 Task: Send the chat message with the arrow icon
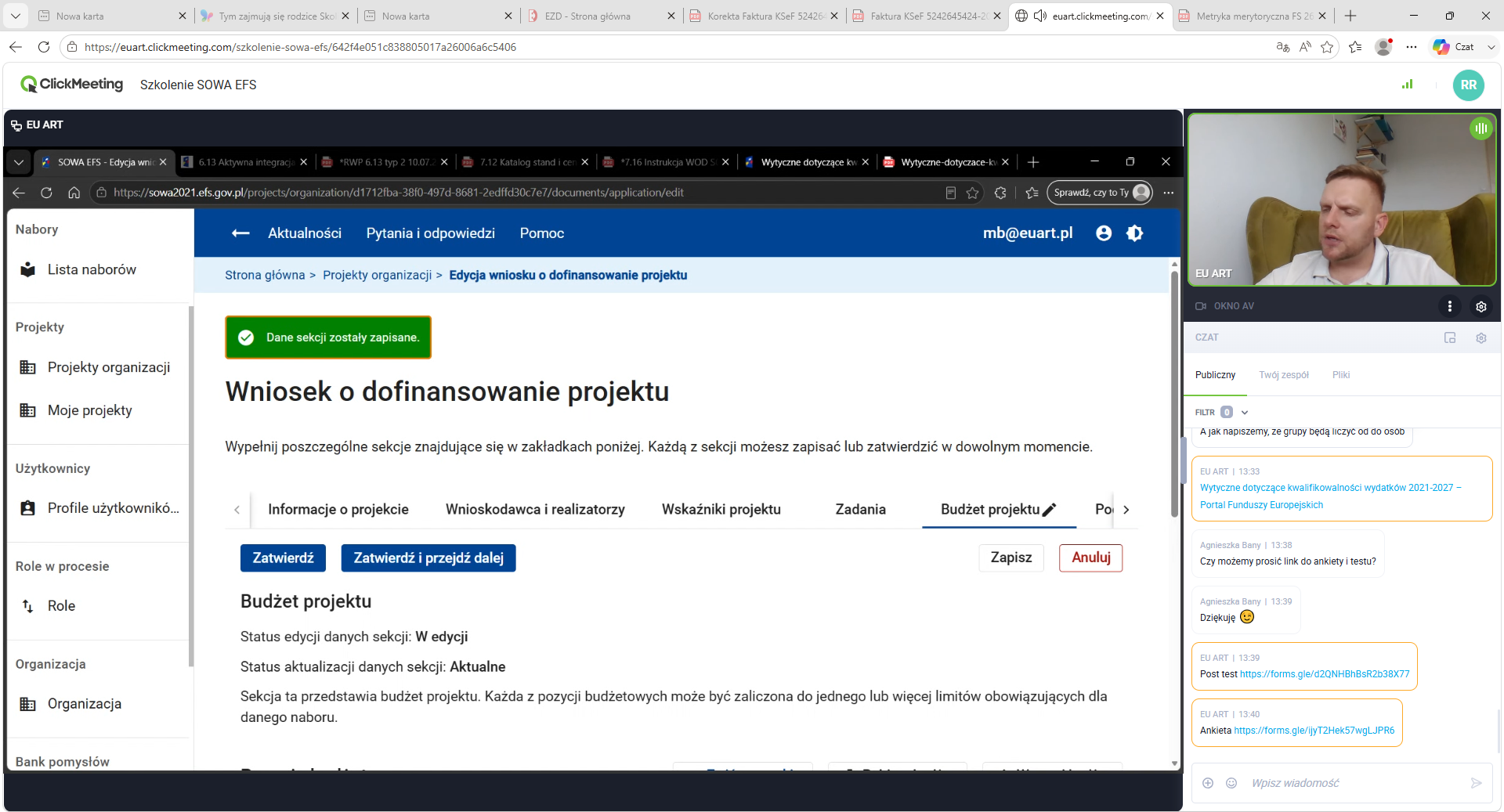pyautogui.click(x=1477, y=783)
